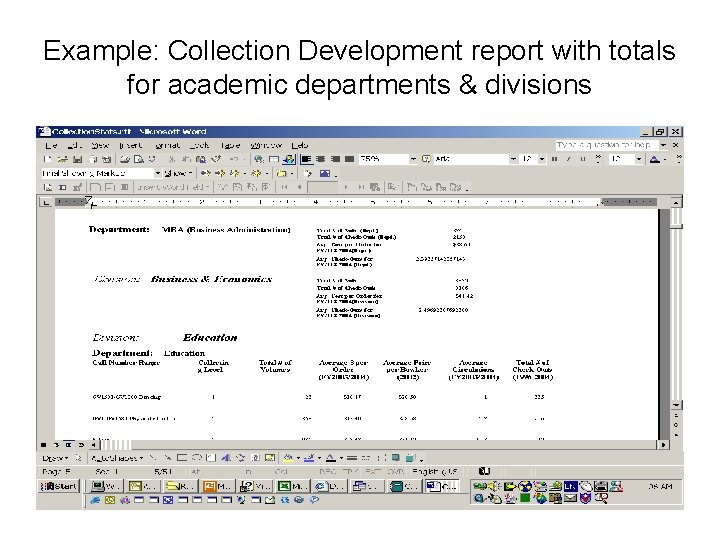Open the Show dropdown in Reviewing toolbar
This screenshot has width=720, height=540.
point(178,174)
